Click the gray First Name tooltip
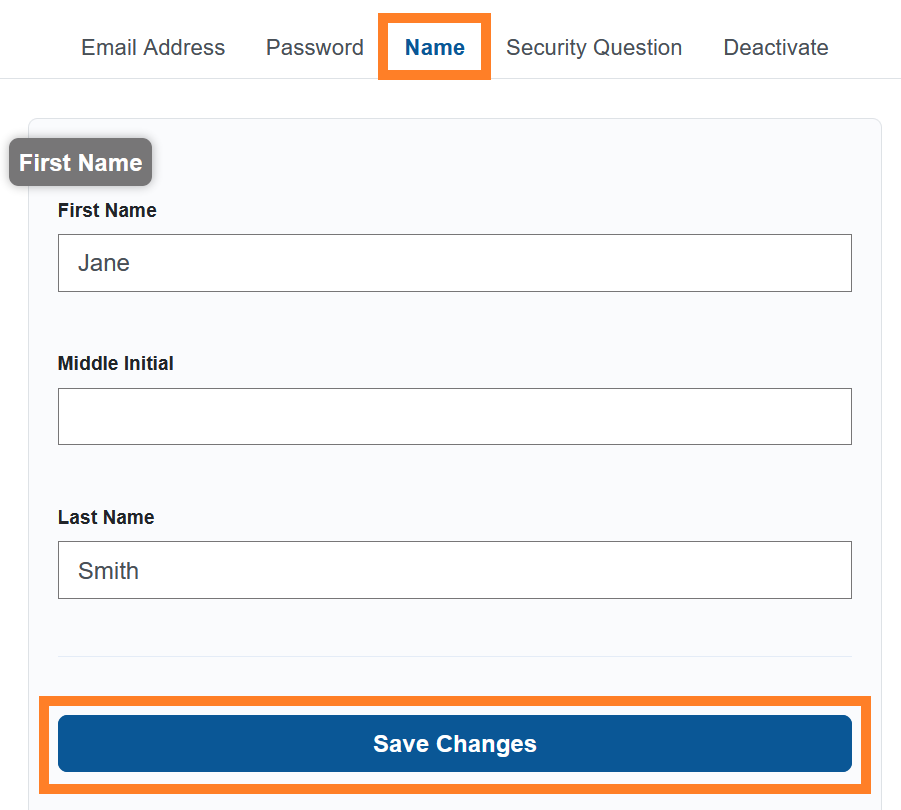 (80, 162)
